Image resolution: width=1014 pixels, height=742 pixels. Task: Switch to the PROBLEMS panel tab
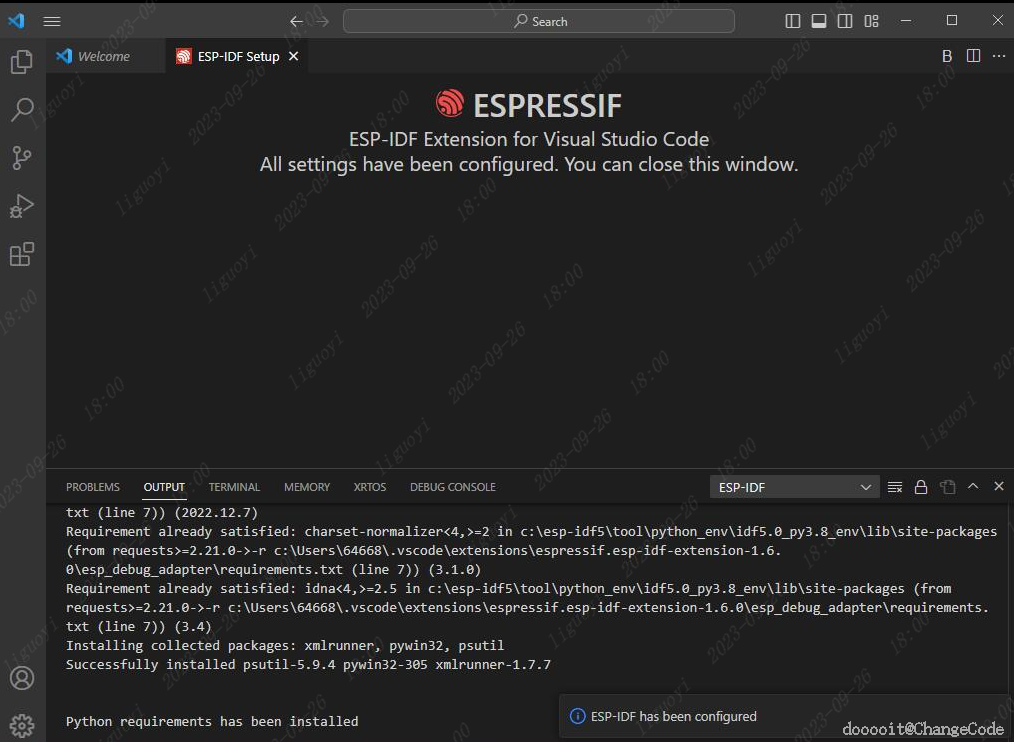93,487
